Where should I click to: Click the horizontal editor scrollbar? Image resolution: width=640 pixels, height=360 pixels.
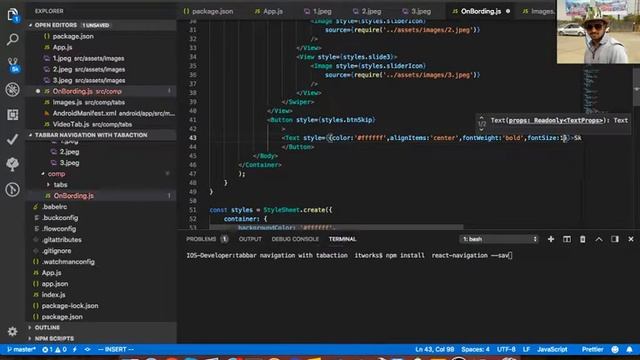pyautogui.click(x=337, y=227)
